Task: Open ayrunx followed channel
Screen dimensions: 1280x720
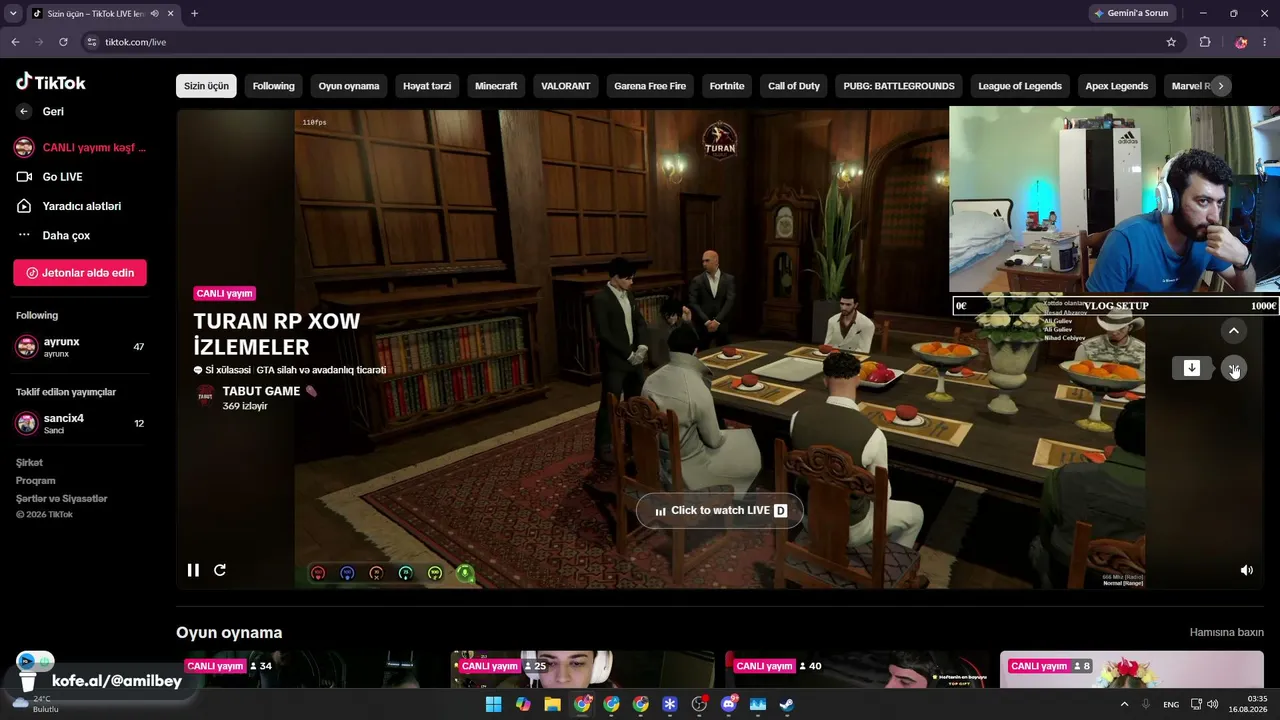Action: pos(80,347)
